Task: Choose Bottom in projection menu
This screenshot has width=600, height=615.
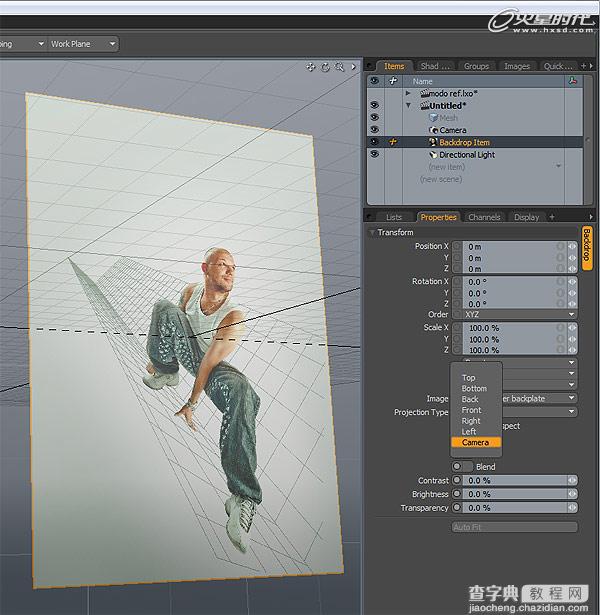Action: point(476,388)
